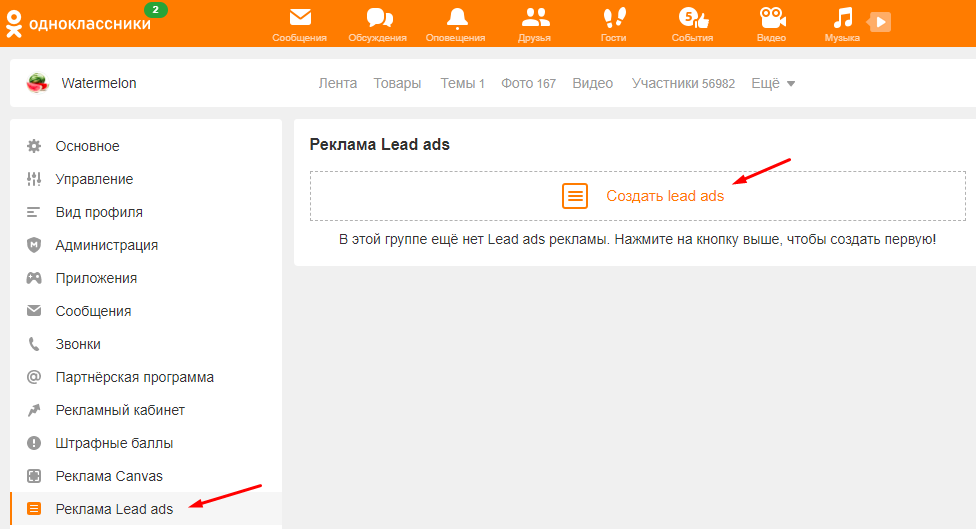The width and height of the screenshot is (976, 529).
Task: Switch to the Темы 1 tab
Action: (462, 83)
